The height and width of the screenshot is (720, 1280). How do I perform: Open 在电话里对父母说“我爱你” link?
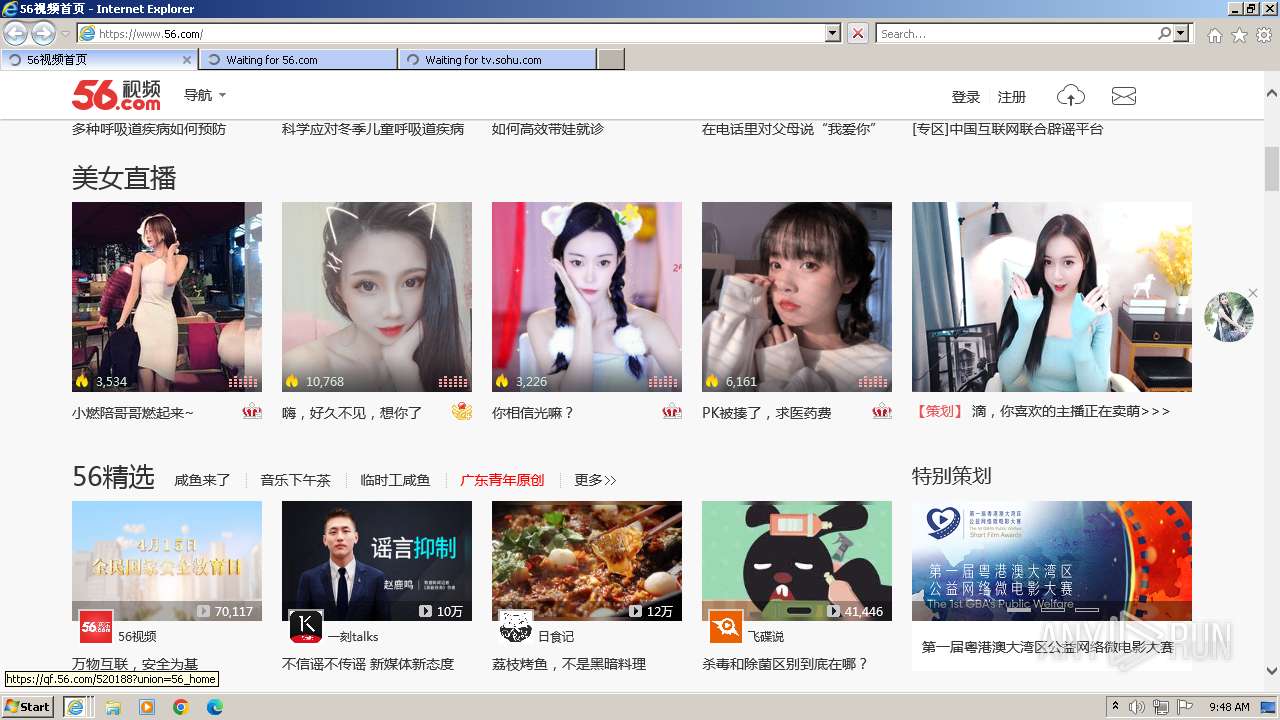click(789, 129)
